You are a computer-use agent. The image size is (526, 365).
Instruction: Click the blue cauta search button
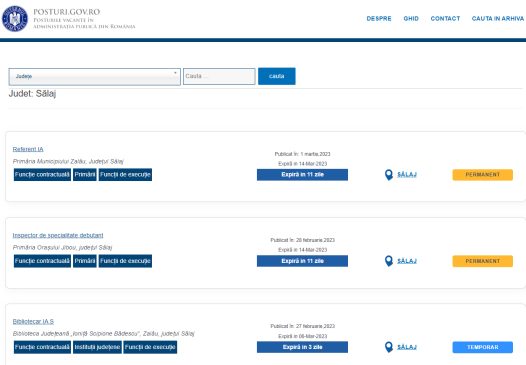click(277, 76)
